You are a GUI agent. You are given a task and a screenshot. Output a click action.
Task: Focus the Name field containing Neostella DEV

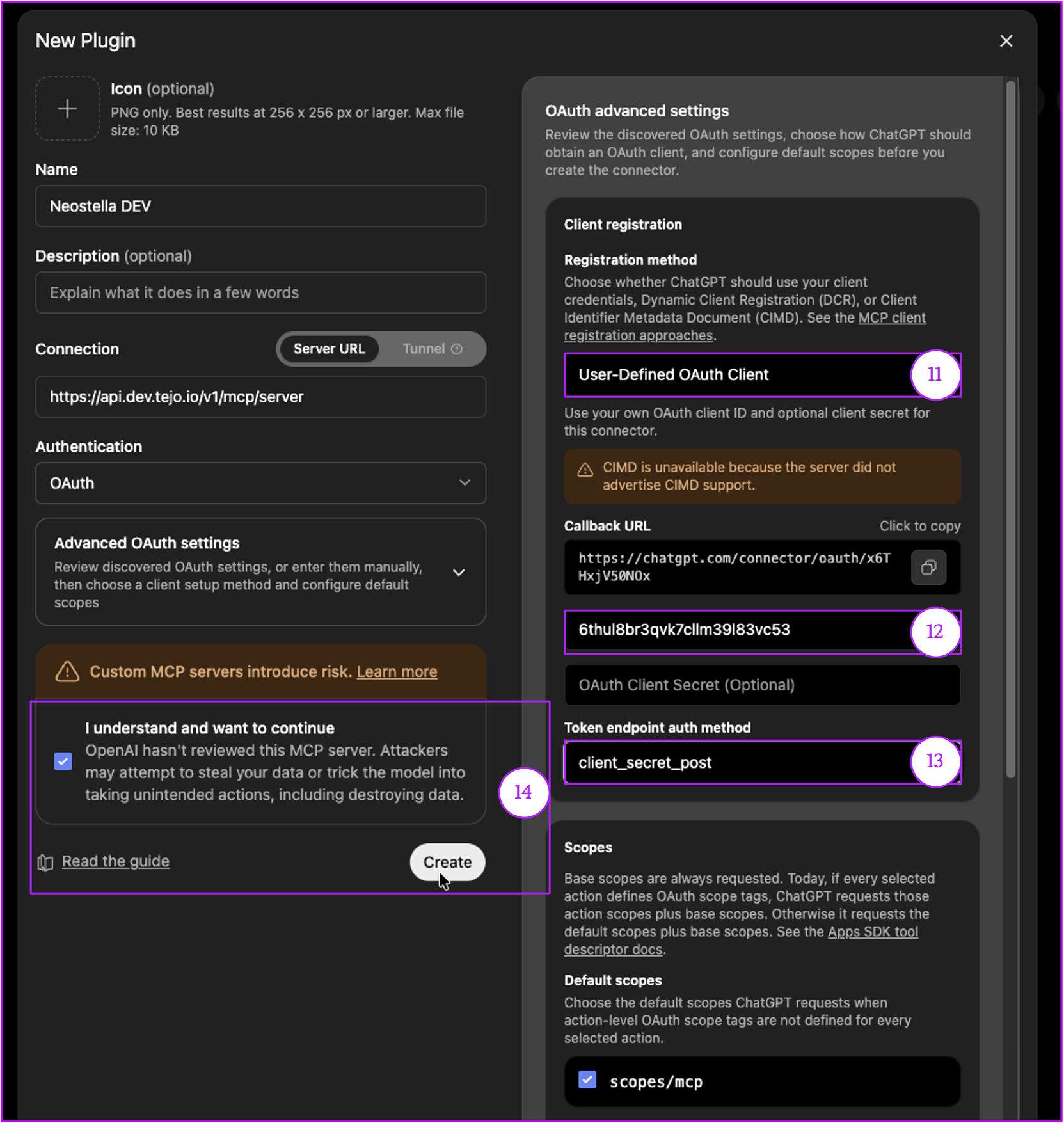click(x=260, y=206)
